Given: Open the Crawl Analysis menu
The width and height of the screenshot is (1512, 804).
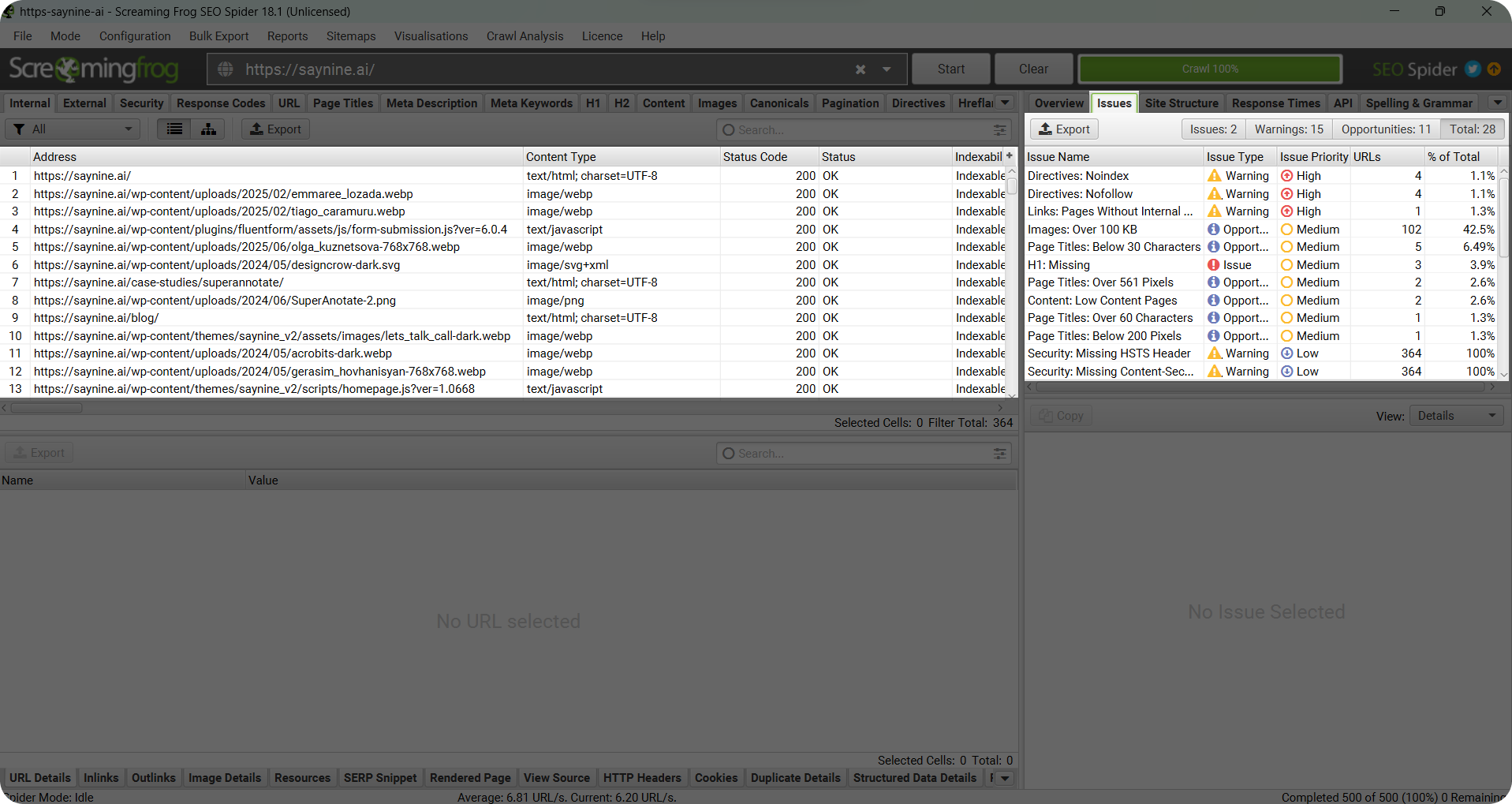Looking at the screenshot, I should click(x=525, y=36).
